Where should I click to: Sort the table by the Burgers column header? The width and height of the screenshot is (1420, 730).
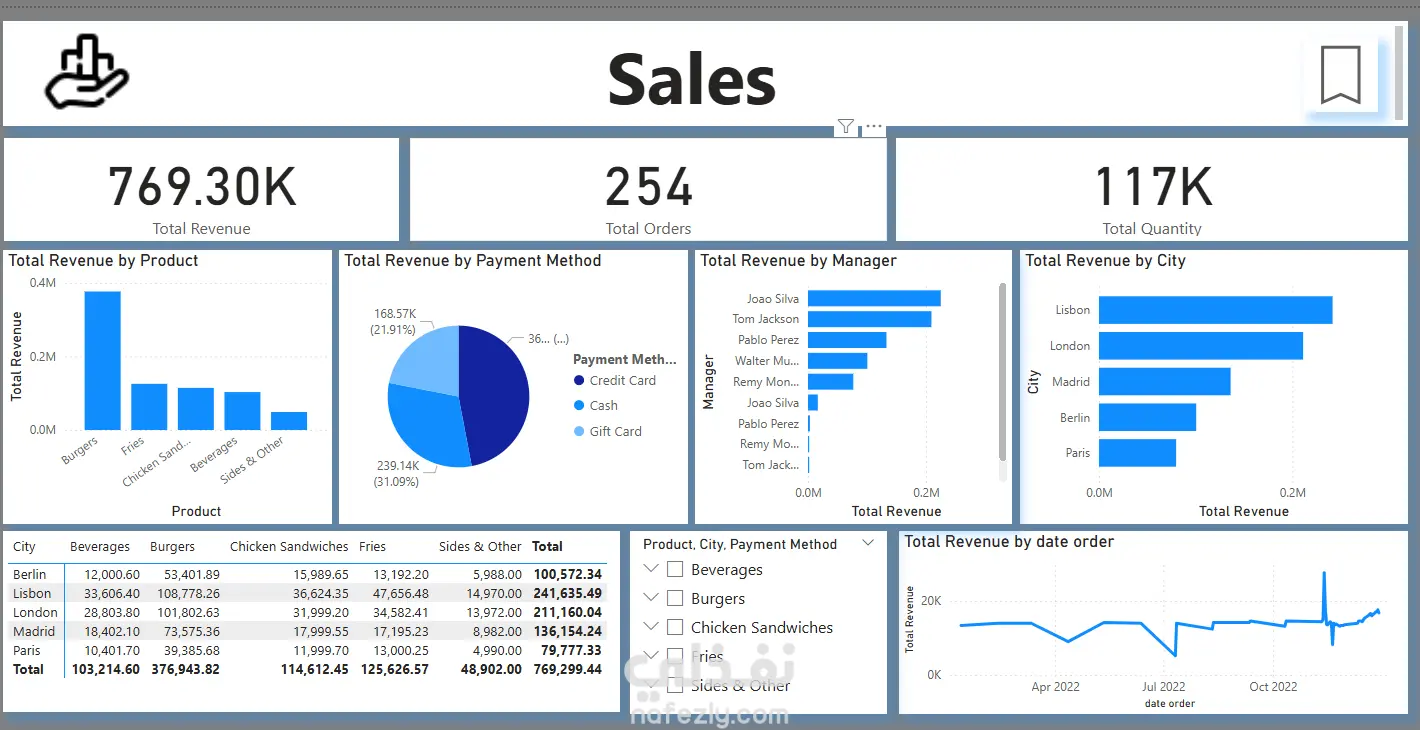tap(172, 547)
